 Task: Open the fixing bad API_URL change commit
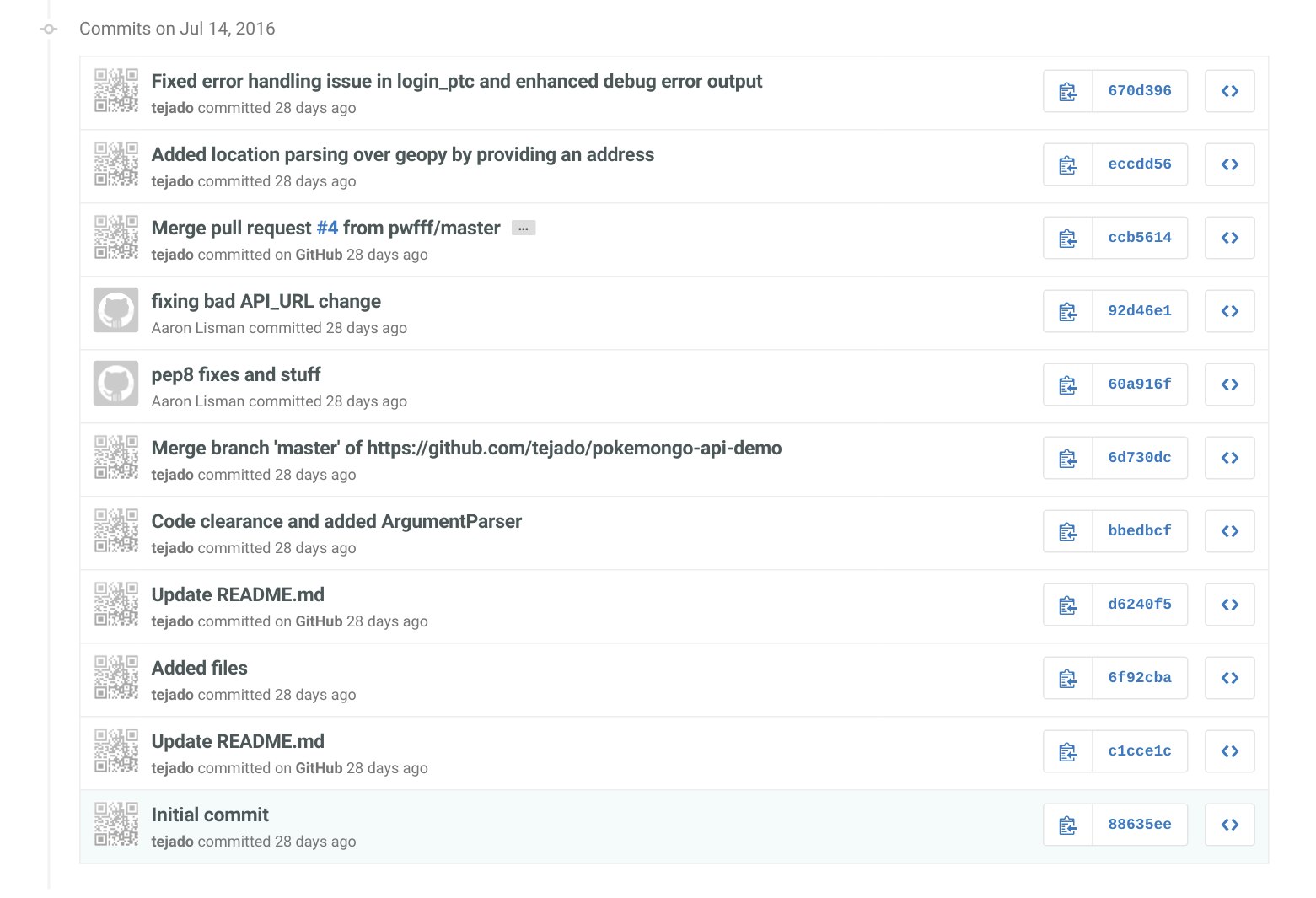coord(266,301)
